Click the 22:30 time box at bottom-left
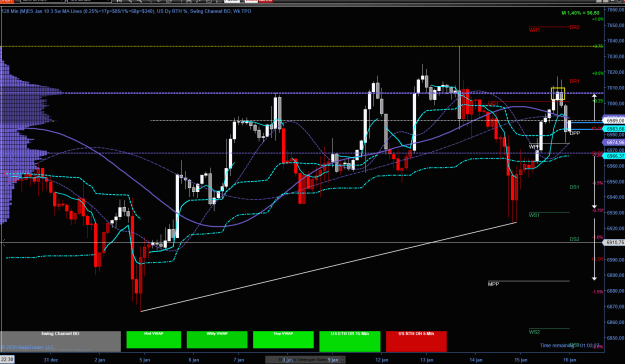This screenshot has height=364, width=625. tap(8, 360)
